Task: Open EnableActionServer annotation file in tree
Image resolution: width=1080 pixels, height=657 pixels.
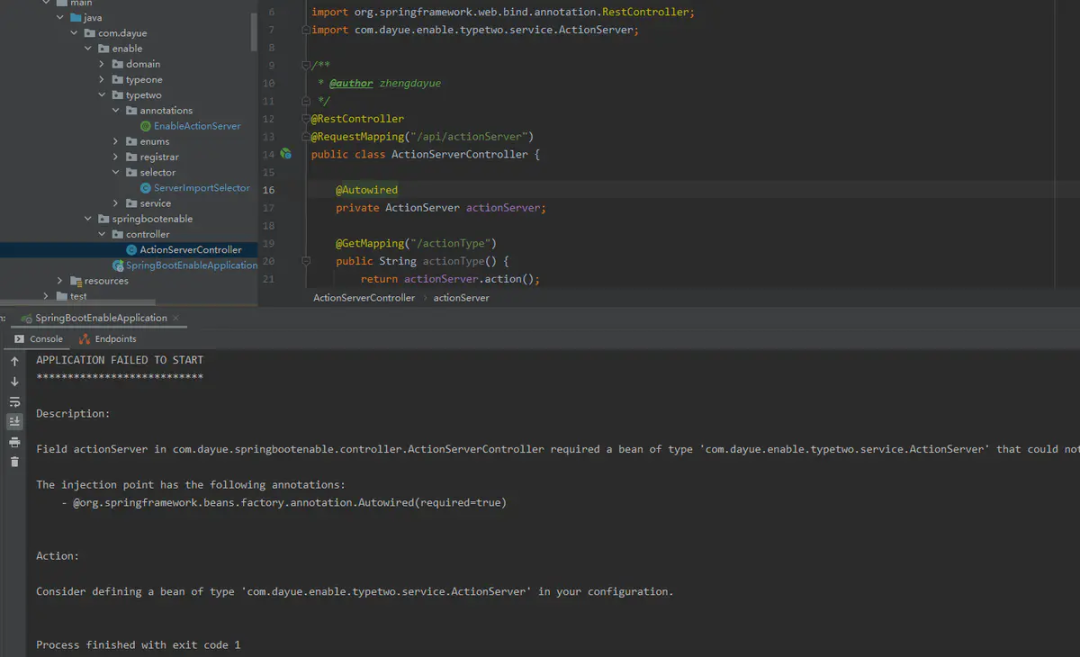Action: [x=196, y=126]
